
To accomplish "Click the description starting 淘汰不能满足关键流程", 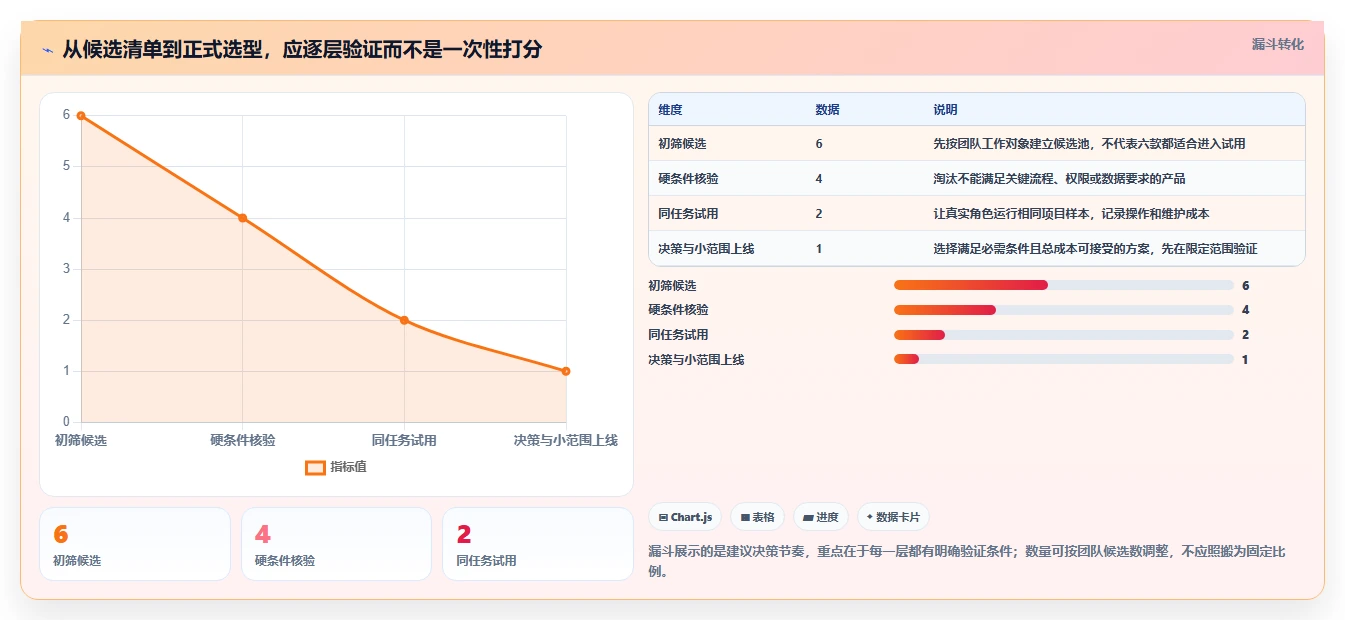I will pos(1059,179).
